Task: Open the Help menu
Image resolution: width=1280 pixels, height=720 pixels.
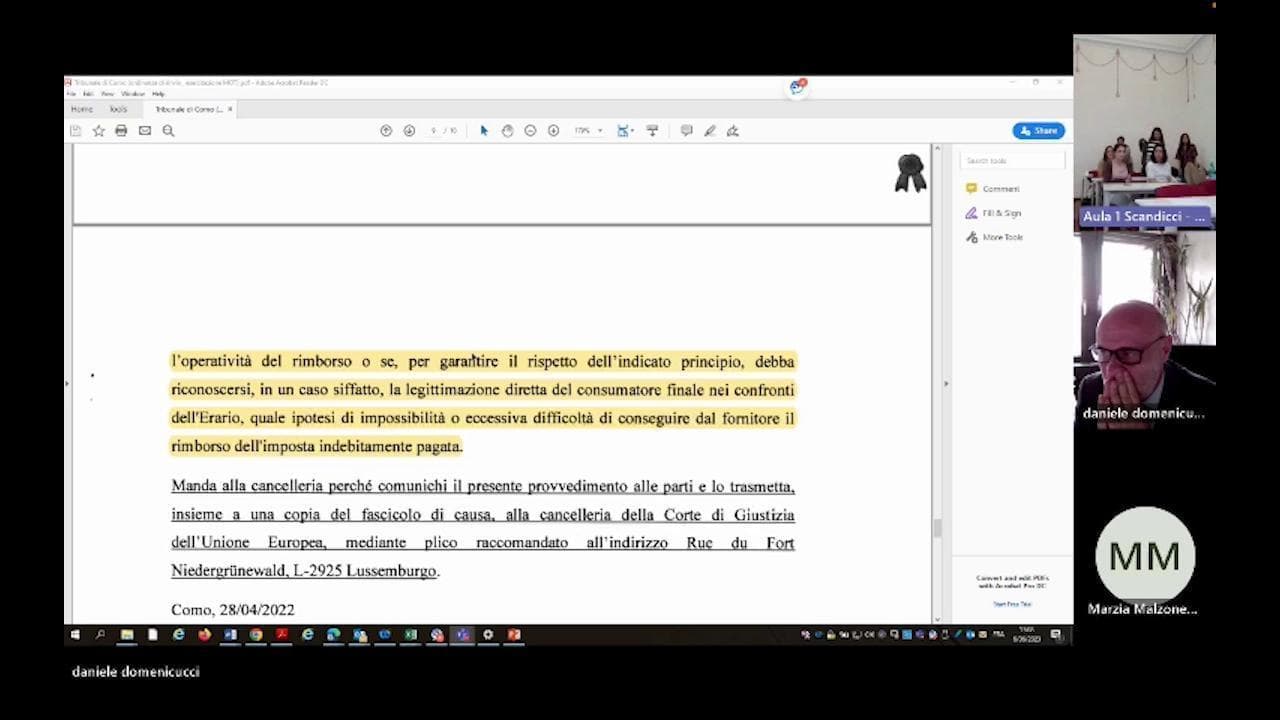Action: (158, 94)
